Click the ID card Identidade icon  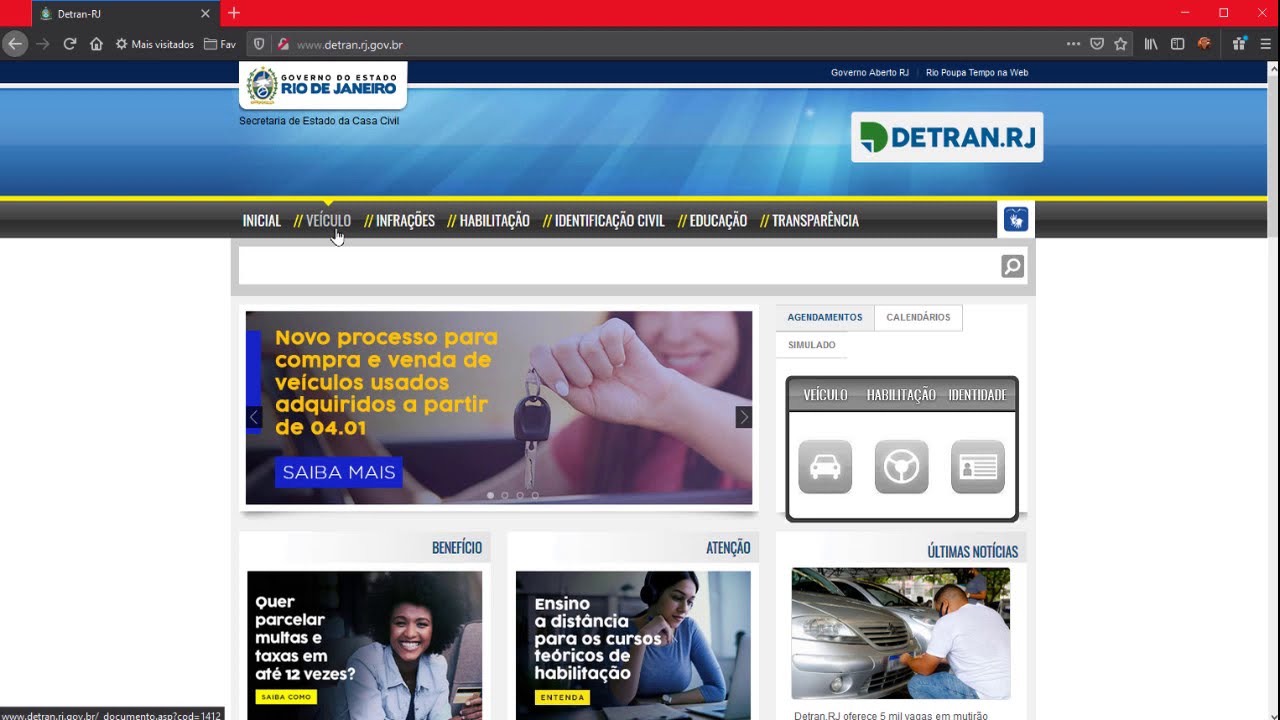click(977, 467)
